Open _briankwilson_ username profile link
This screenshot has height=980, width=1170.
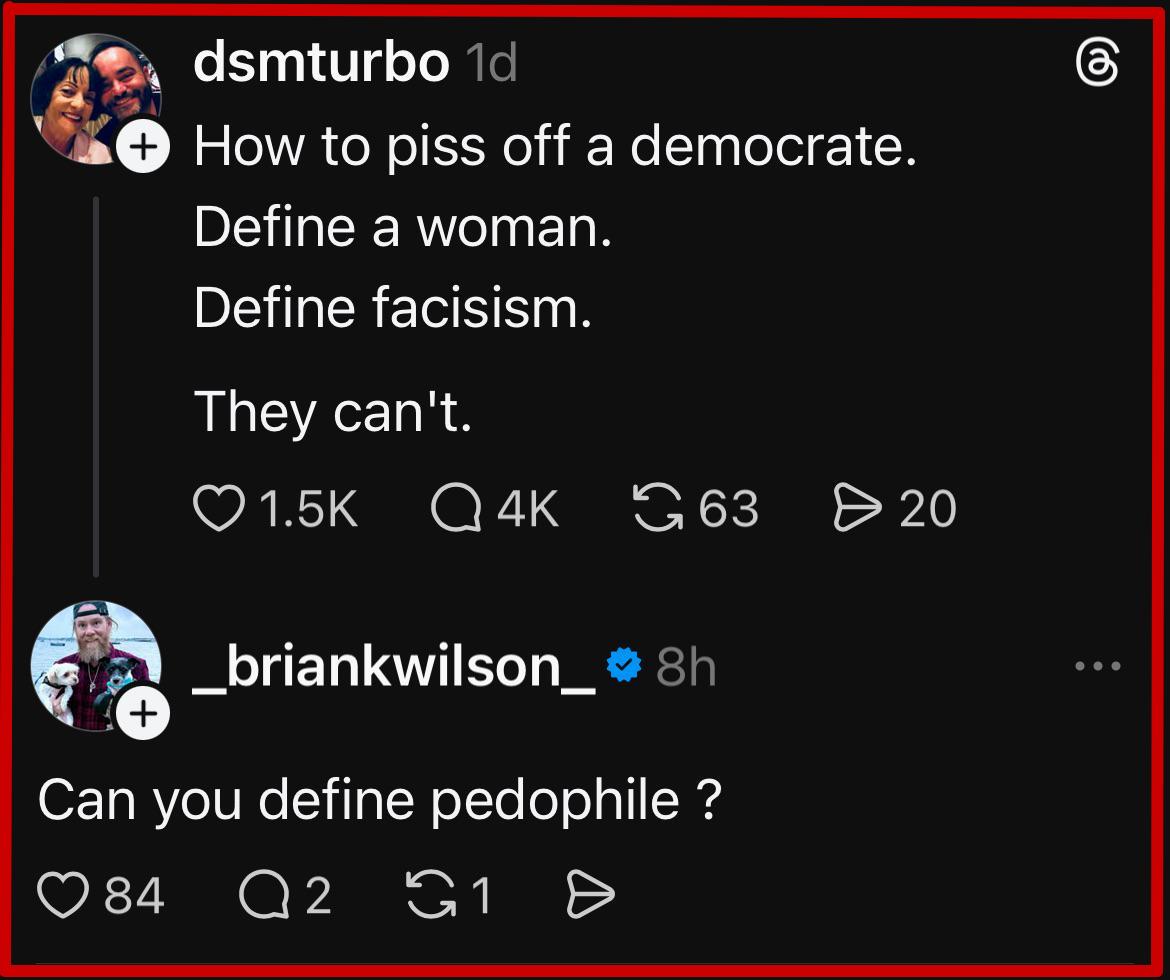394,666
